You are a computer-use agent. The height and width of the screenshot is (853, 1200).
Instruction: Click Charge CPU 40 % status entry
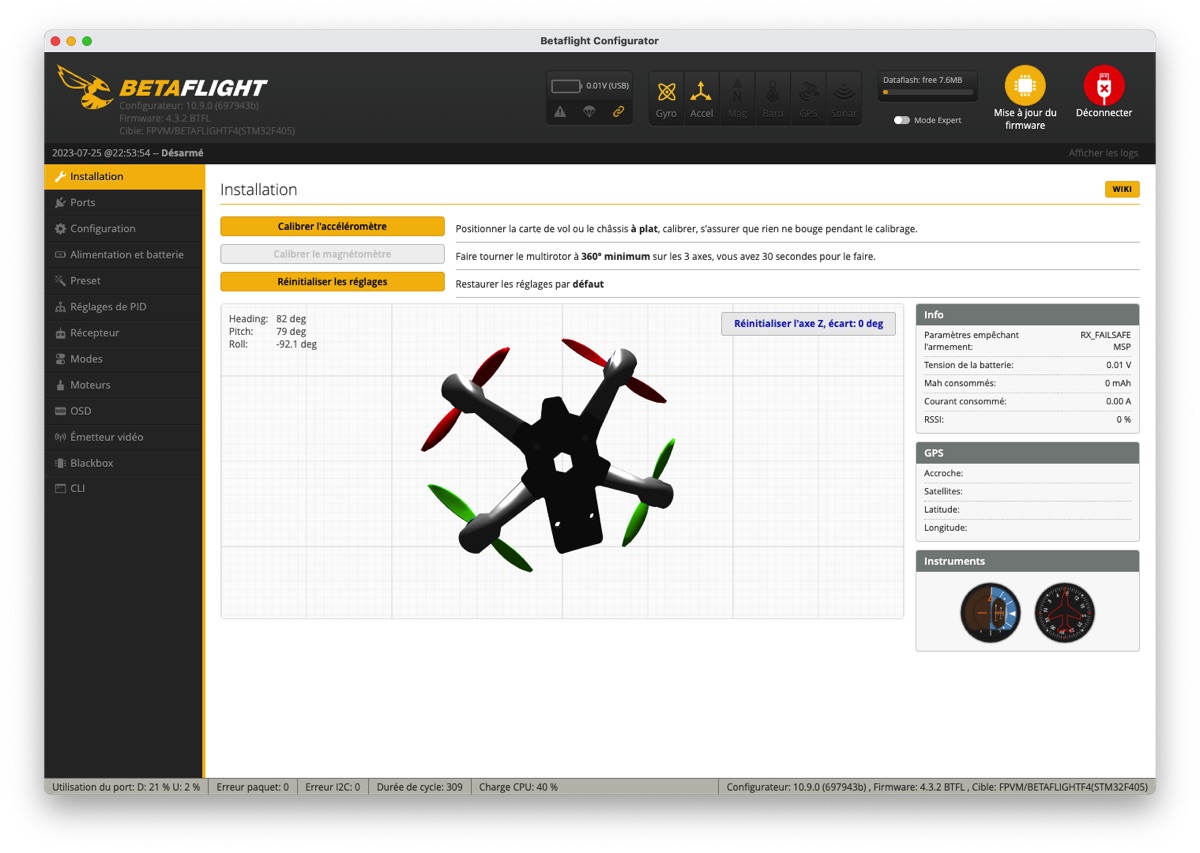point(518,787)
